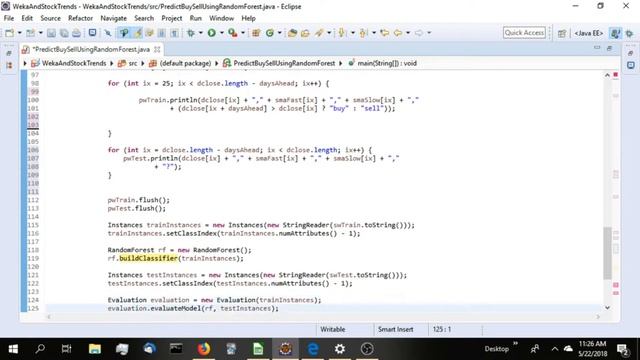Open the Package Explorer fast view icon

tap(9, 65)
